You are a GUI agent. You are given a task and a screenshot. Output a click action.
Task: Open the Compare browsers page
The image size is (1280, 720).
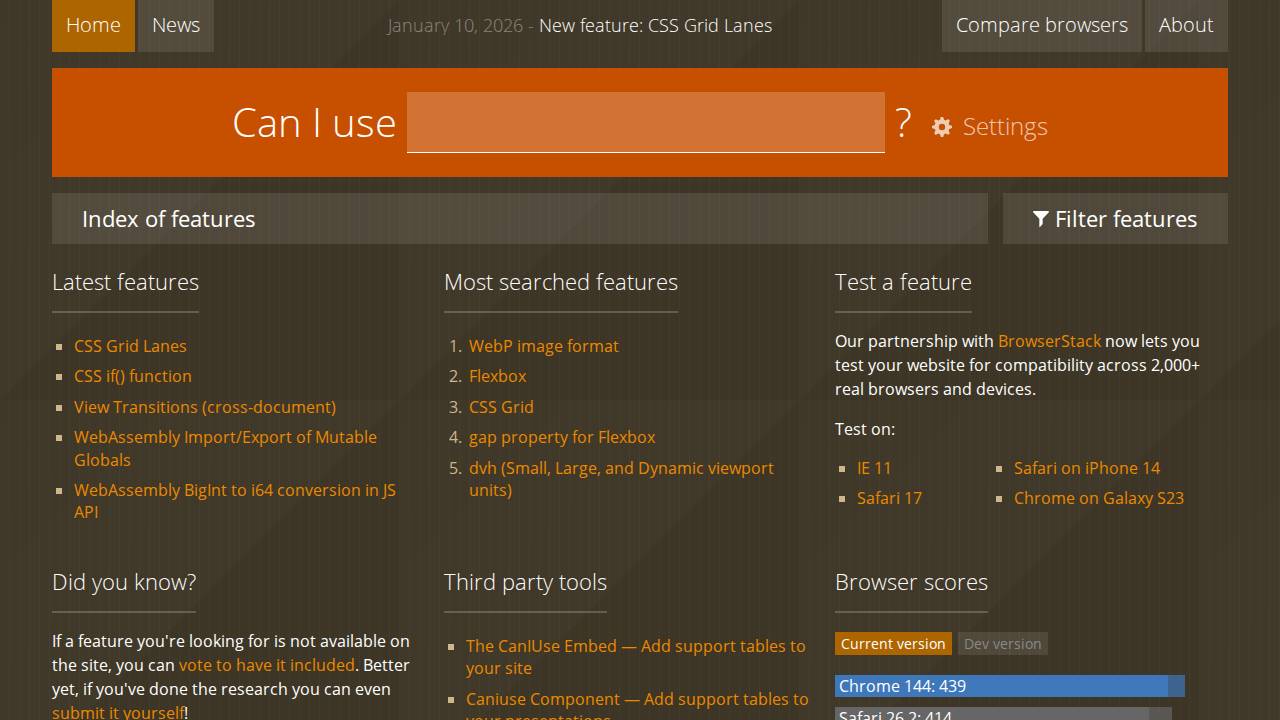point(1041,25)
